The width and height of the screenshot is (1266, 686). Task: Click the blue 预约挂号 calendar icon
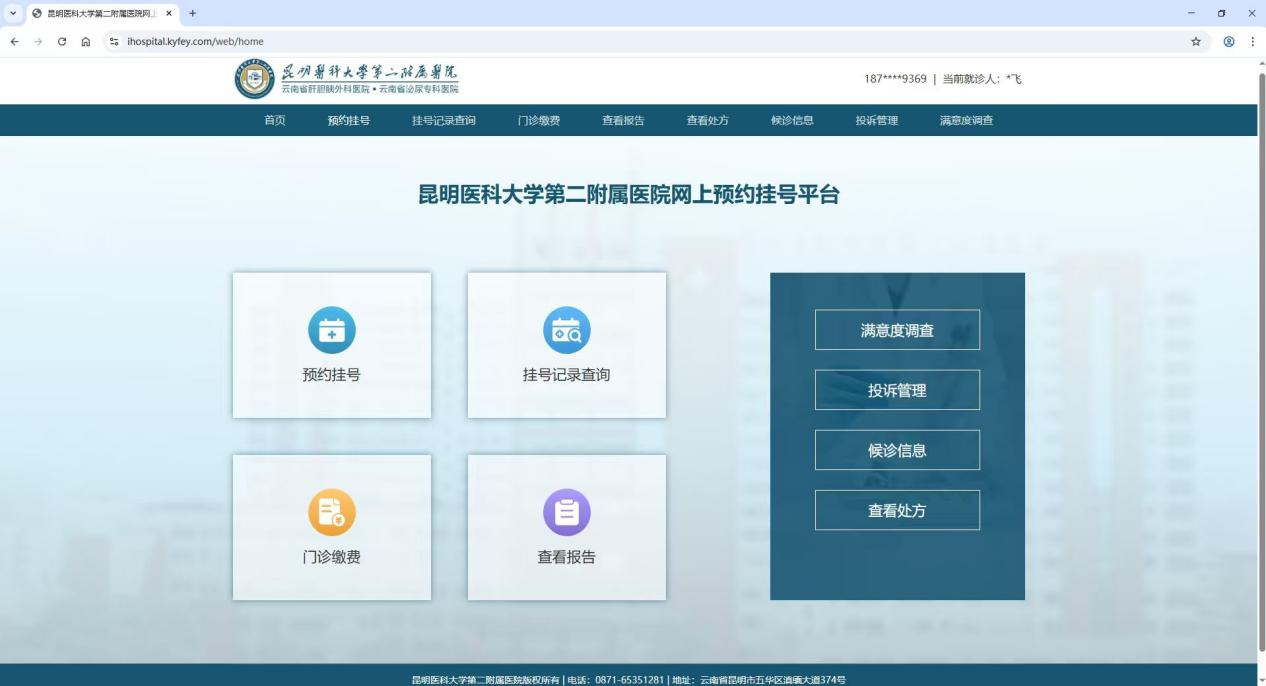[331, 330]
